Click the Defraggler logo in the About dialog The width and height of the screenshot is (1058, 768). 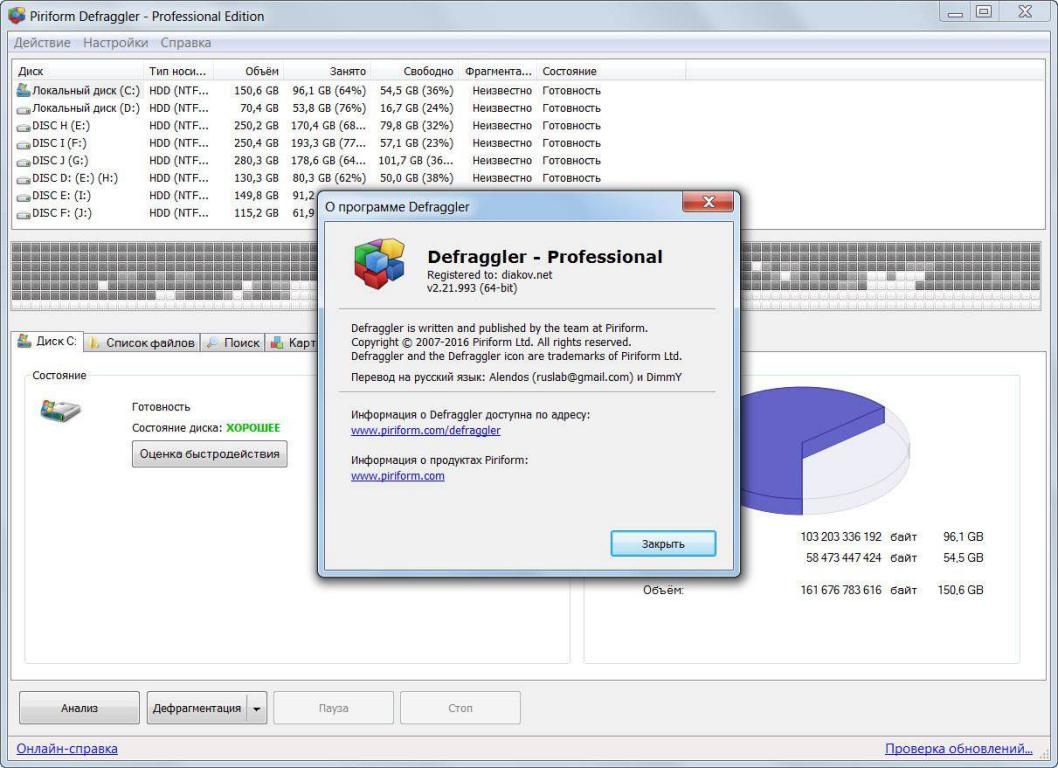tap(379, 264)
